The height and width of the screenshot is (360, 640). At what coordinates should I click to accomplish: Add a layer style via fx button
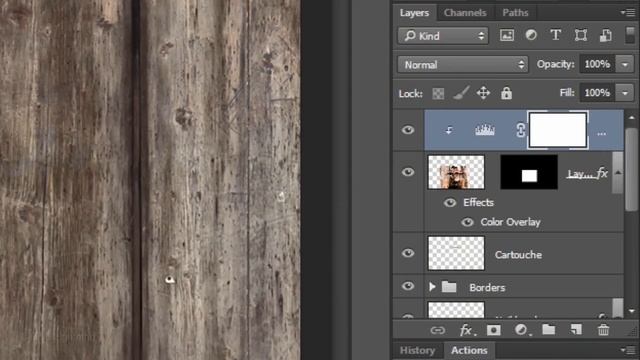[467, 330]
